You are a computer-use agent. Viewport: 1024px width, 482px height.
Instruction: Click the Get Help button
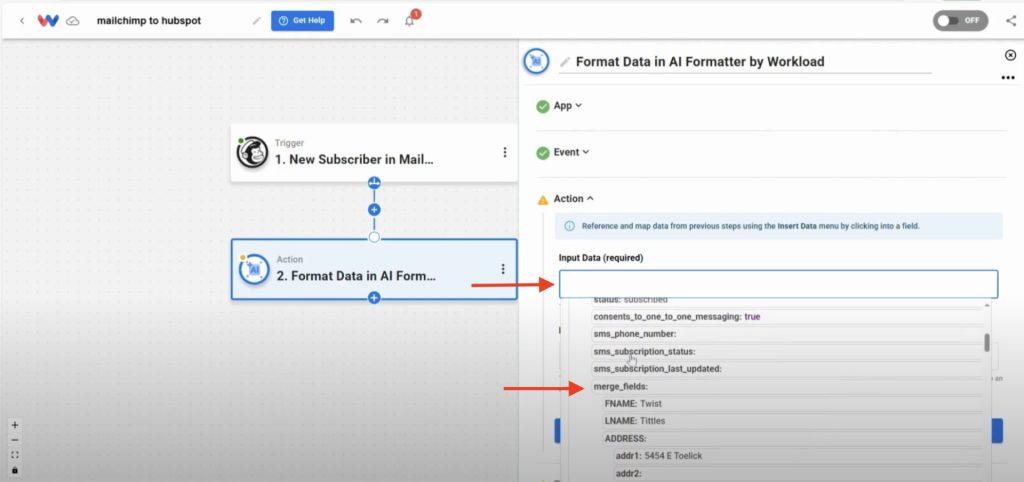[x=302, y=21]
